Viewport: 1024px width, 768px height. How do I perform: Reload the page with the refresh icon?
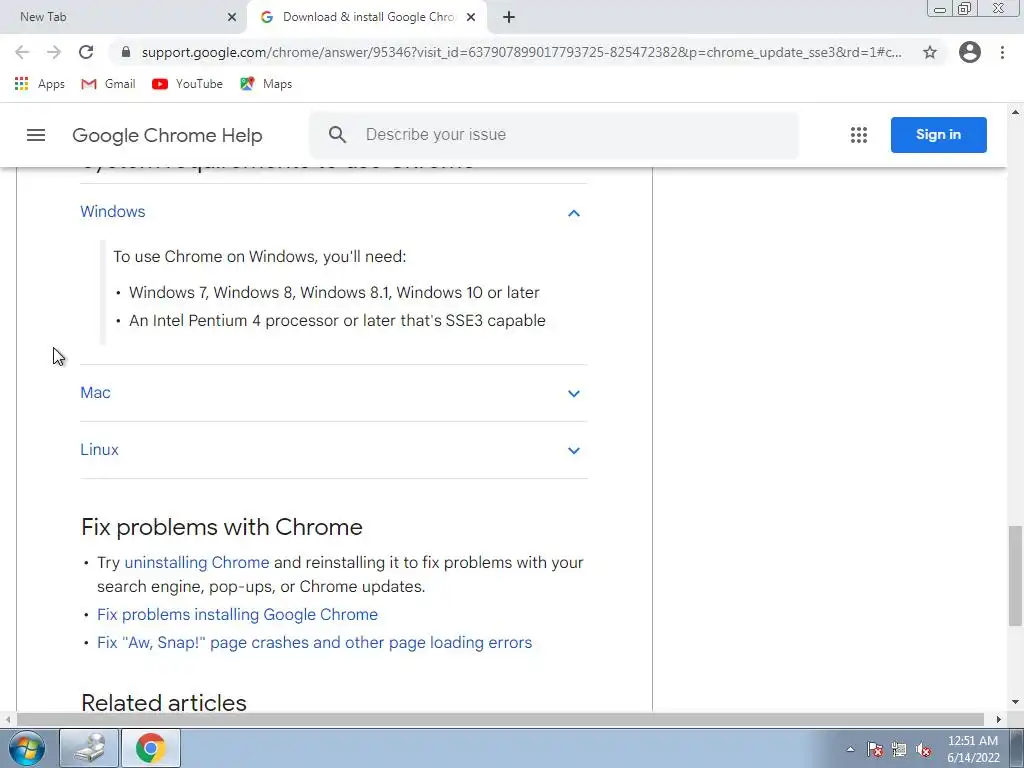(86, 52)
